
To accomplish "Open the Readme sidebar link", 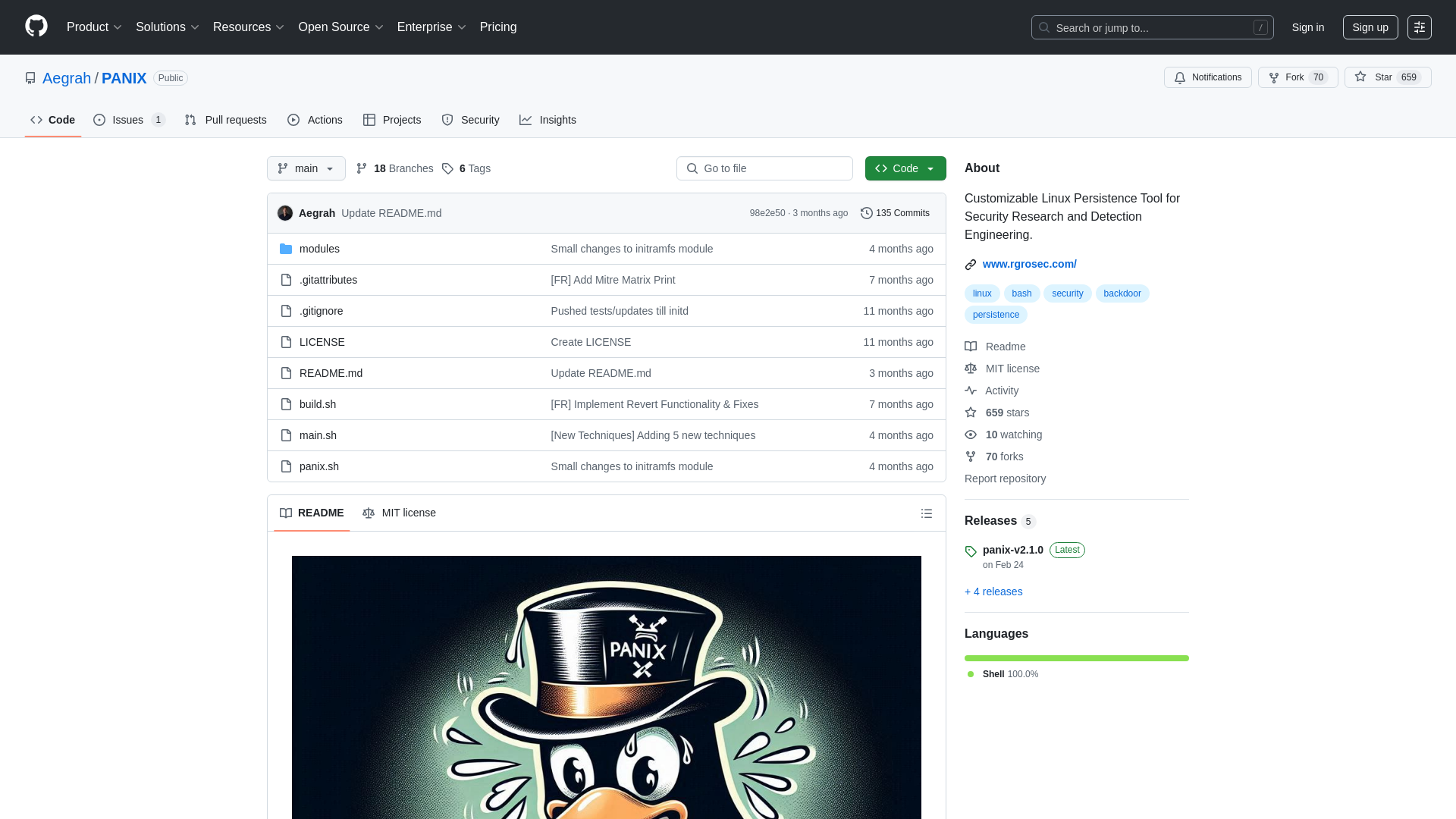I will coord(995,347).
